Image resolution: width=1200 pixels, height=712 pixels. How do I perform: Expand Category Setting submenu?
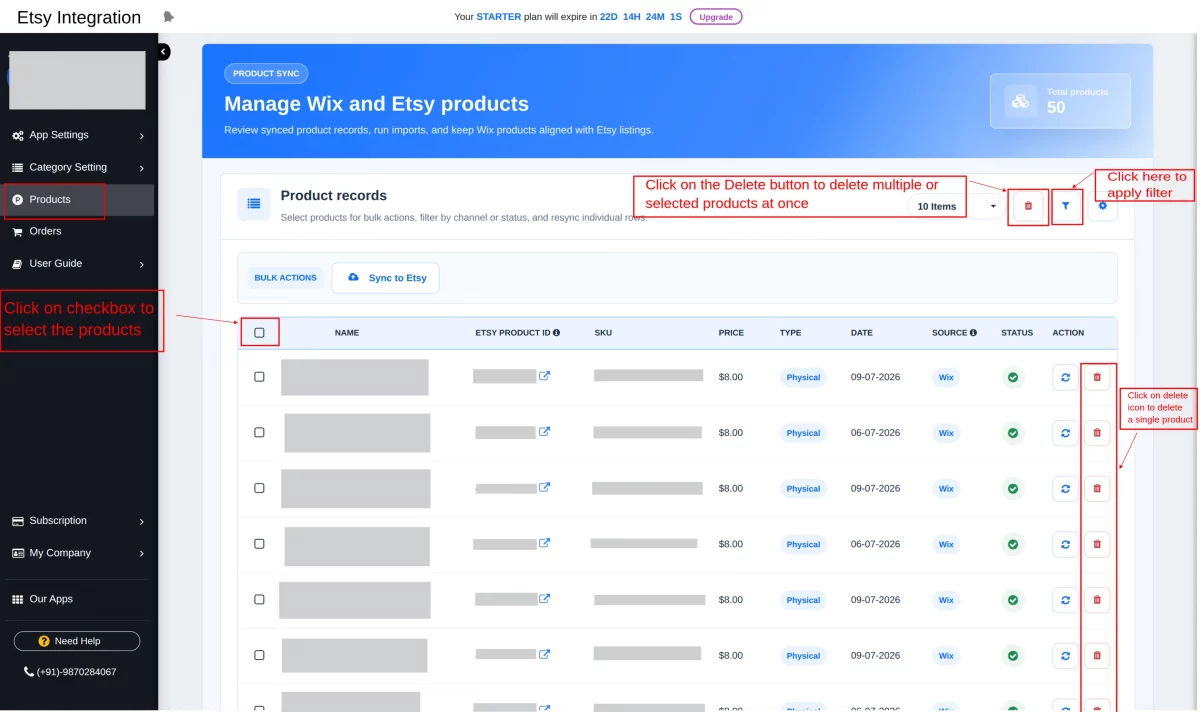coord(79,167)
